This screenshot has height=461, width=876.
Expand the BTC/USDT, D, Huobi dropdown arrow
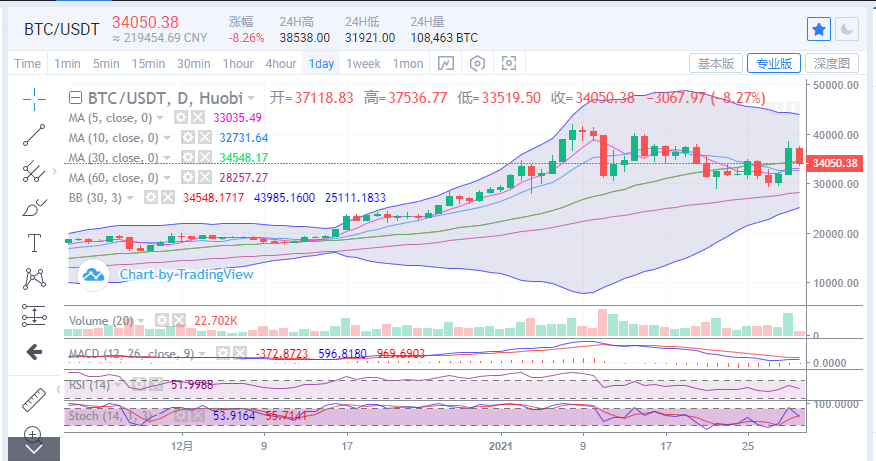pos(251,98)
